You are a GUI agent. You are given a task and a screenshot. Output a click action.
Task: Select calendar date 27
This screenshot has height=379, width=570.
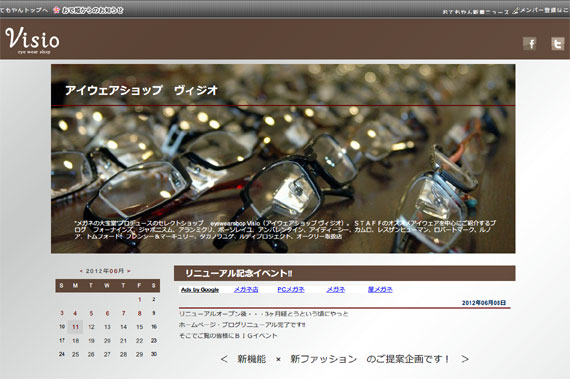point(107,354)
